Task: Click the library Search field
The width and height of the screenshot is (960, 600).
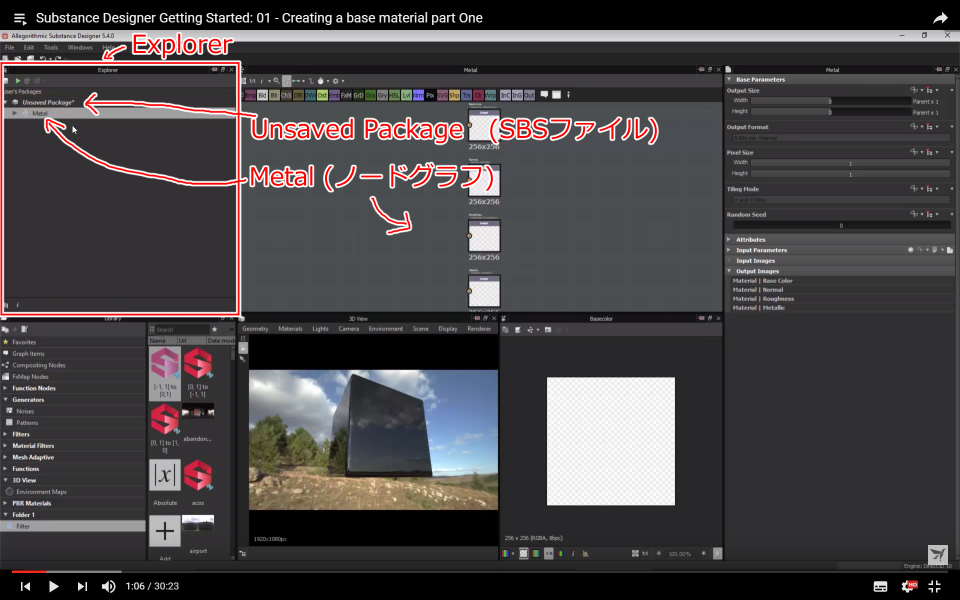Action: point(182,329)
